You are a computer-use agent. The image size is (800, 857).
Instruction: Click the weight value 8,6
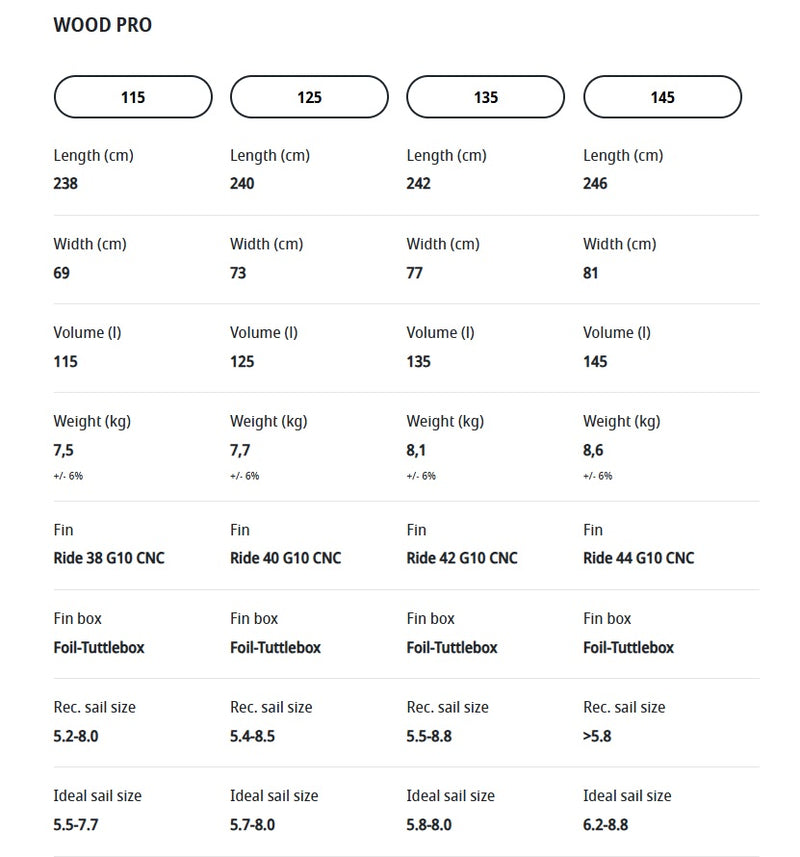[593, 451]
